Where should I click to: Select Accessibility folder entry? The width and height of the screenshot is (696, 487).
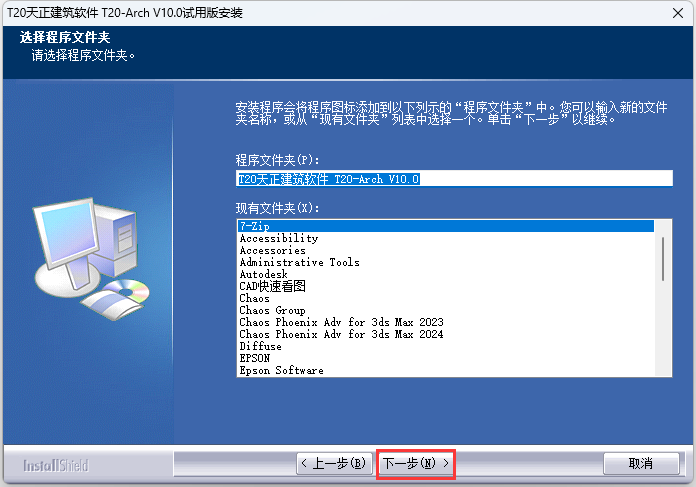[x=446, y=238]
